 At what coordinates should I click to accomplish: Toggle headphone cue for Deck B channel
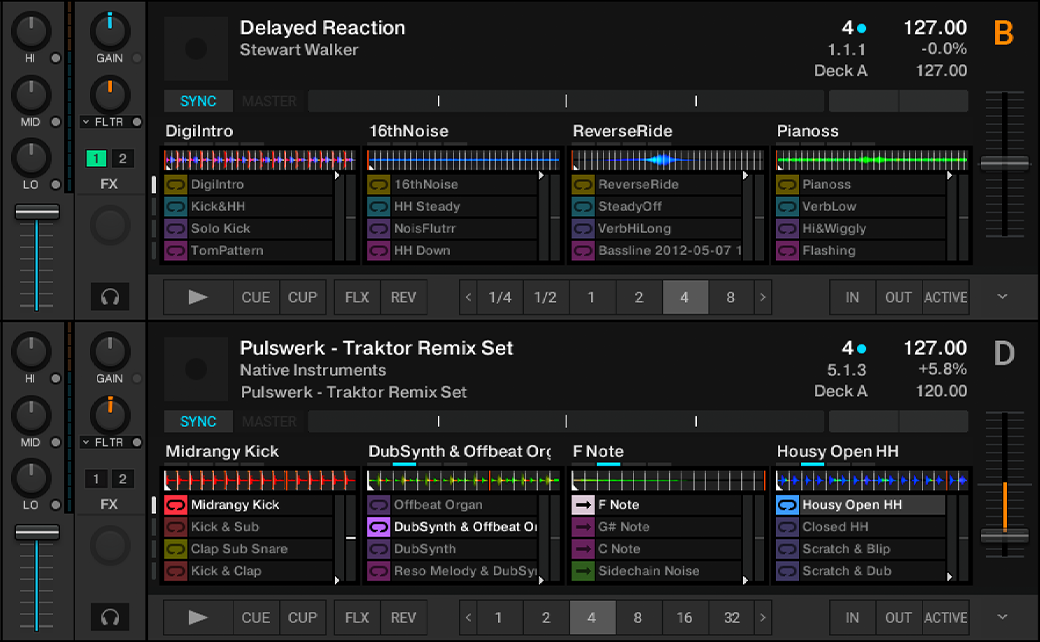[x=109, y=296]
